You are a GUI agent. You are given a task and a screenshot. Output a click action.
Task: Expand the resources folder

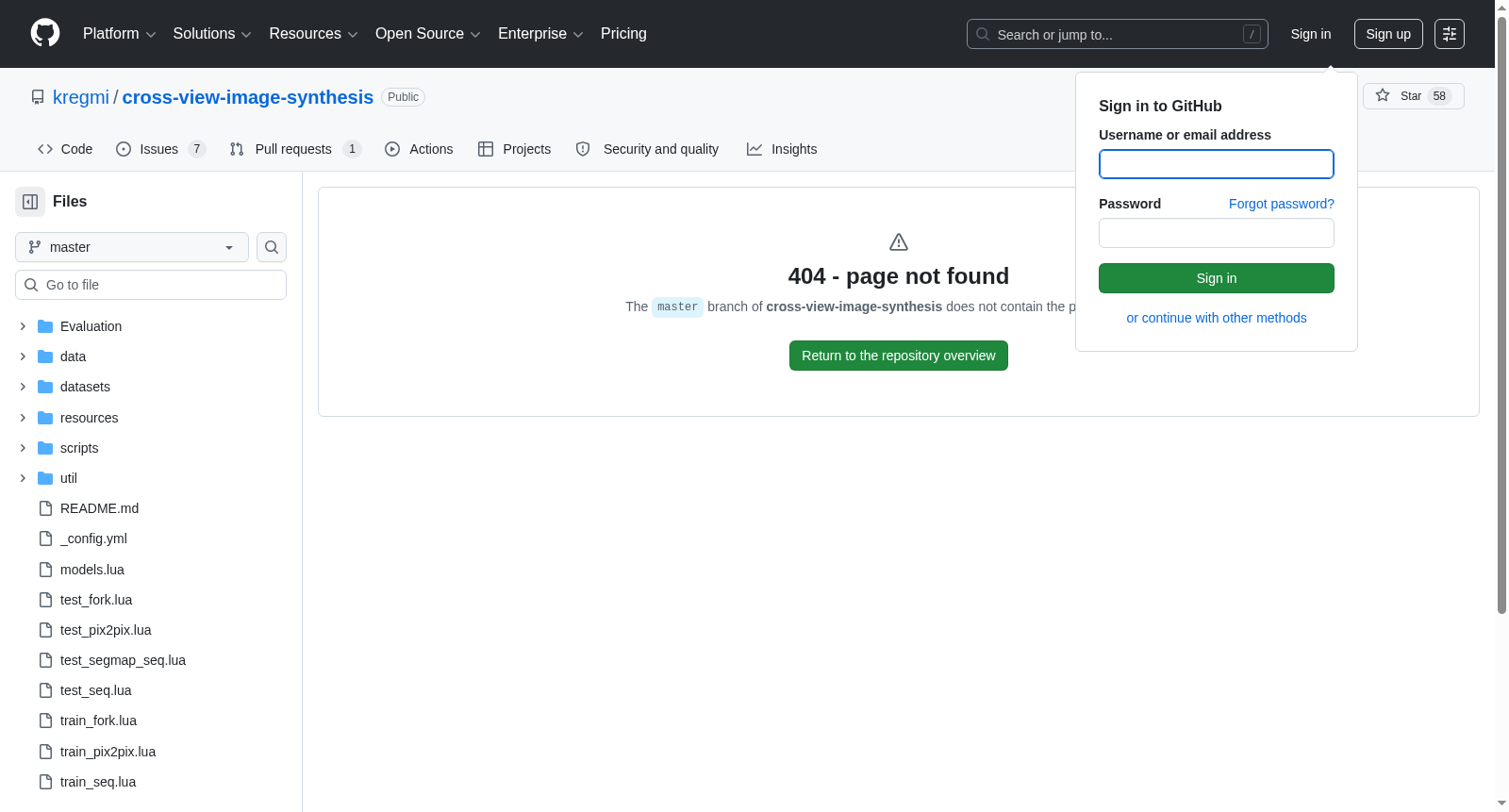point(23,418)
